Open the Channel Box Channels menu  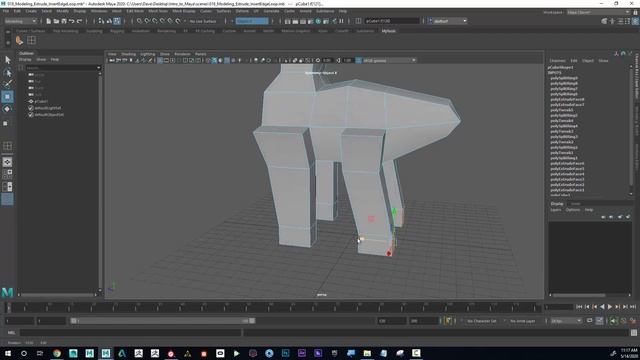tap(557, 60)
